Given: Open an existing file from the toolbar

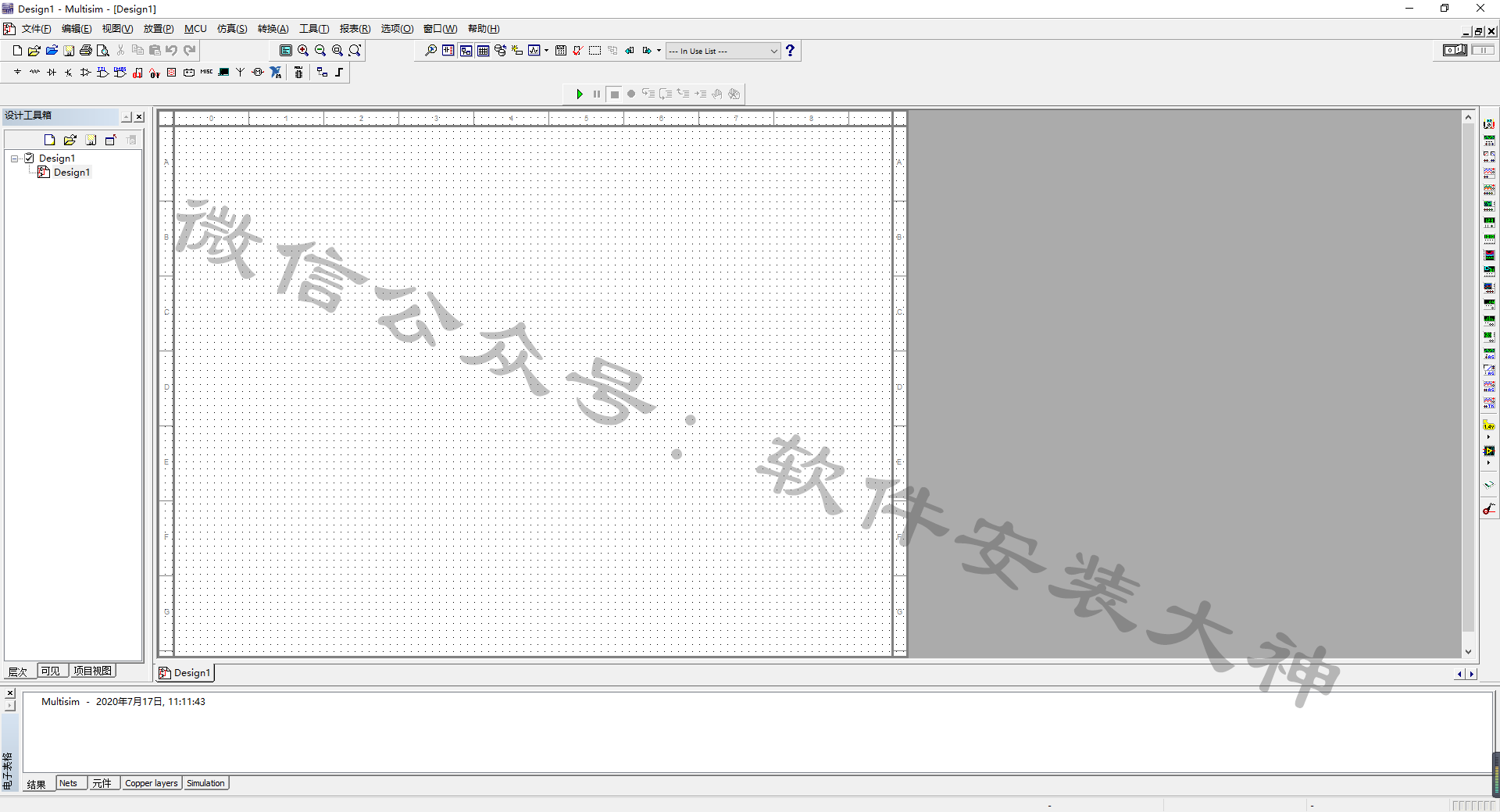Looking at the screenshot, I should point(34,50).
